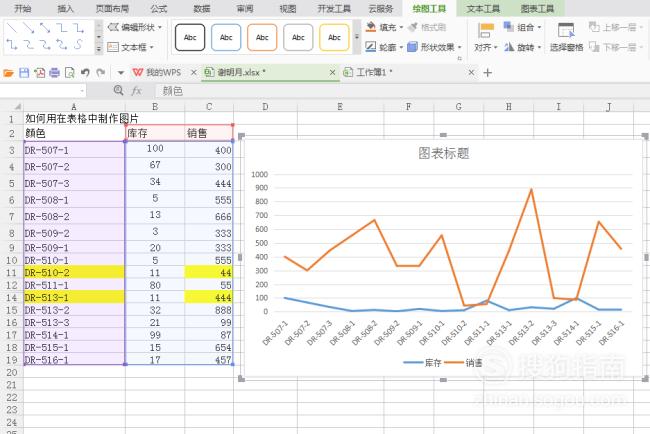This screenshot has height=434, width=650.
Task: Open the 形状效果 shape effects menu
Action: click(x=434, y=47)
